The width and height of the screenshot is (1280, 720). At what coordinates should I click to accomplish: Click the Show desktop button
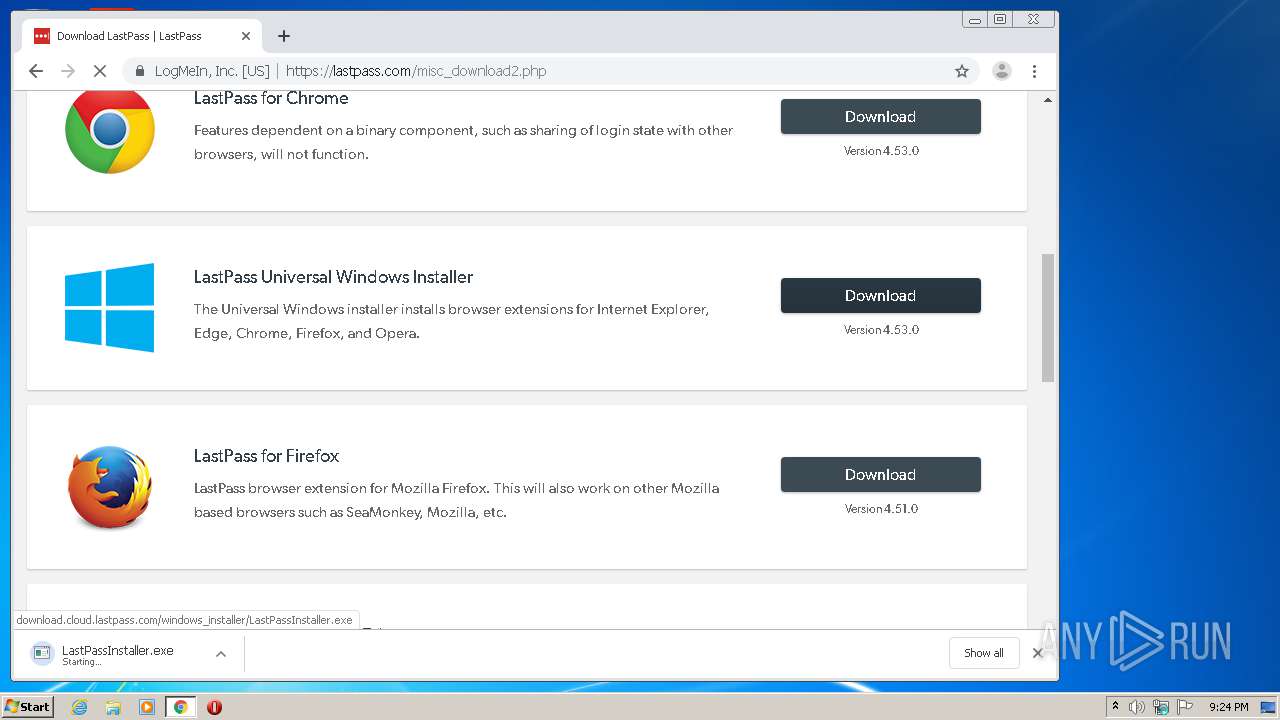[1268, 707]
